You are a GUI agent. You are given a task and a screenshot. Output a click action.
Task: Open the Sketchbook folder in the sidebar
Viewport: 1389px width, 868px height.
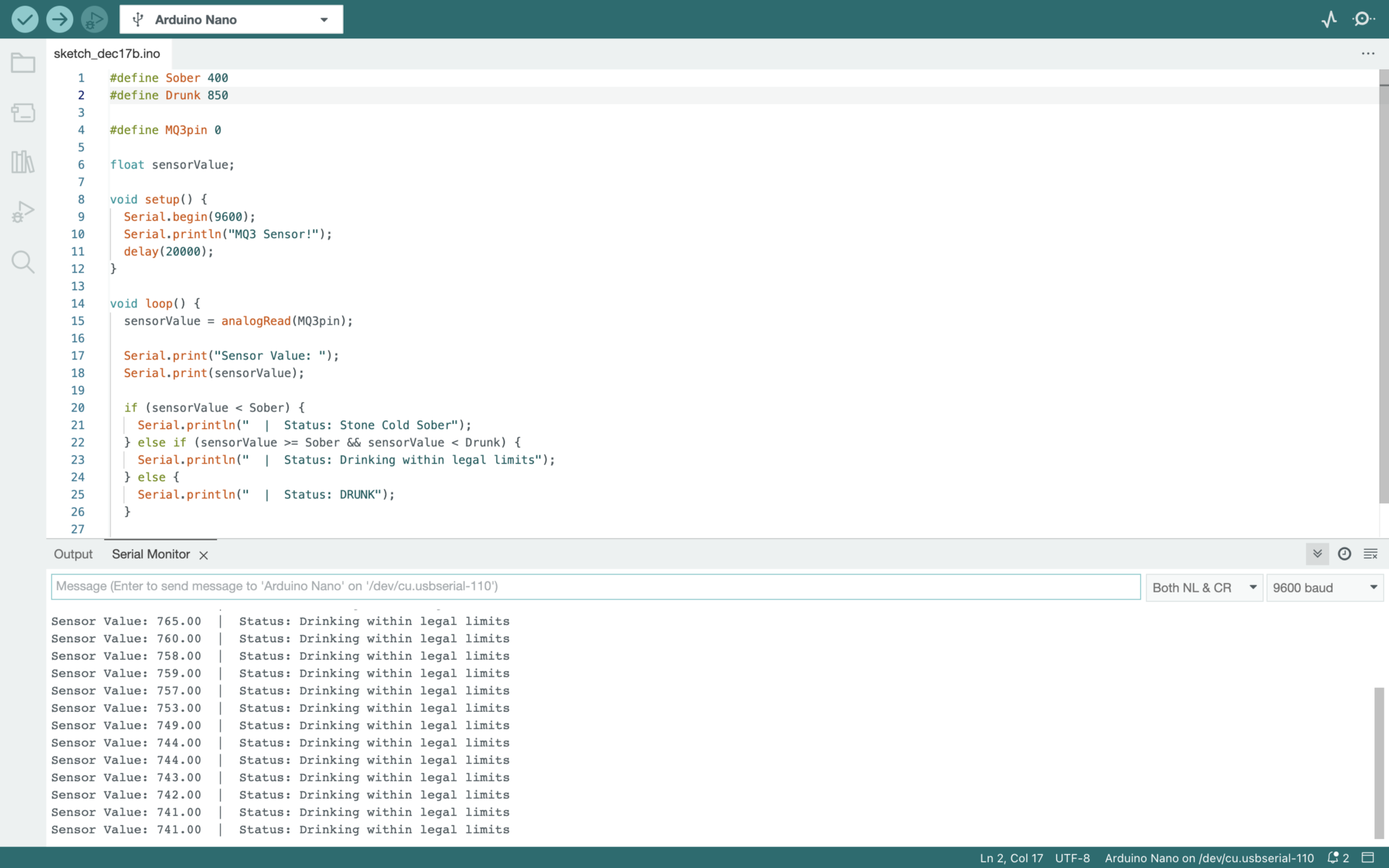click(x=23, y=64)
